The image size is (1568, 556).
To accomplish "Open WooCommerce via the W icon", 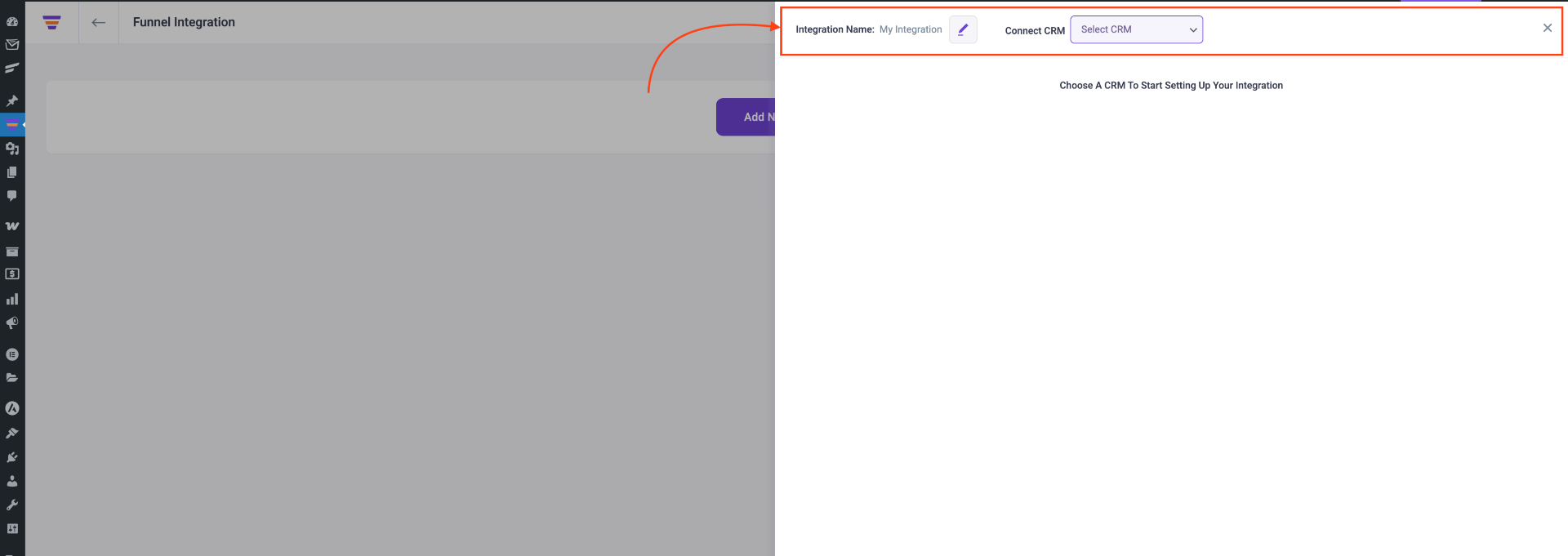I will click(x=12, y=226).
